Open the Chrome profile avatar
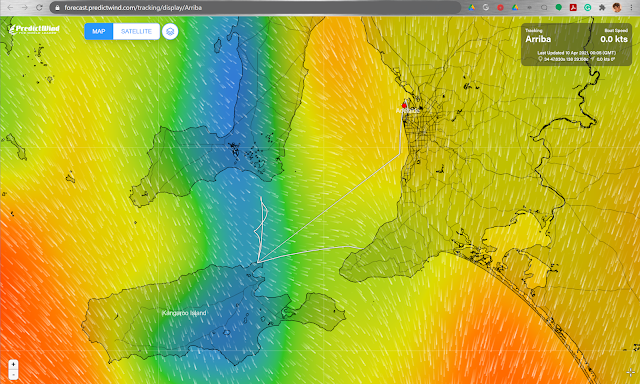Image resolution: width=640 pixels, height=384 pixels. (x=617, y=7)
